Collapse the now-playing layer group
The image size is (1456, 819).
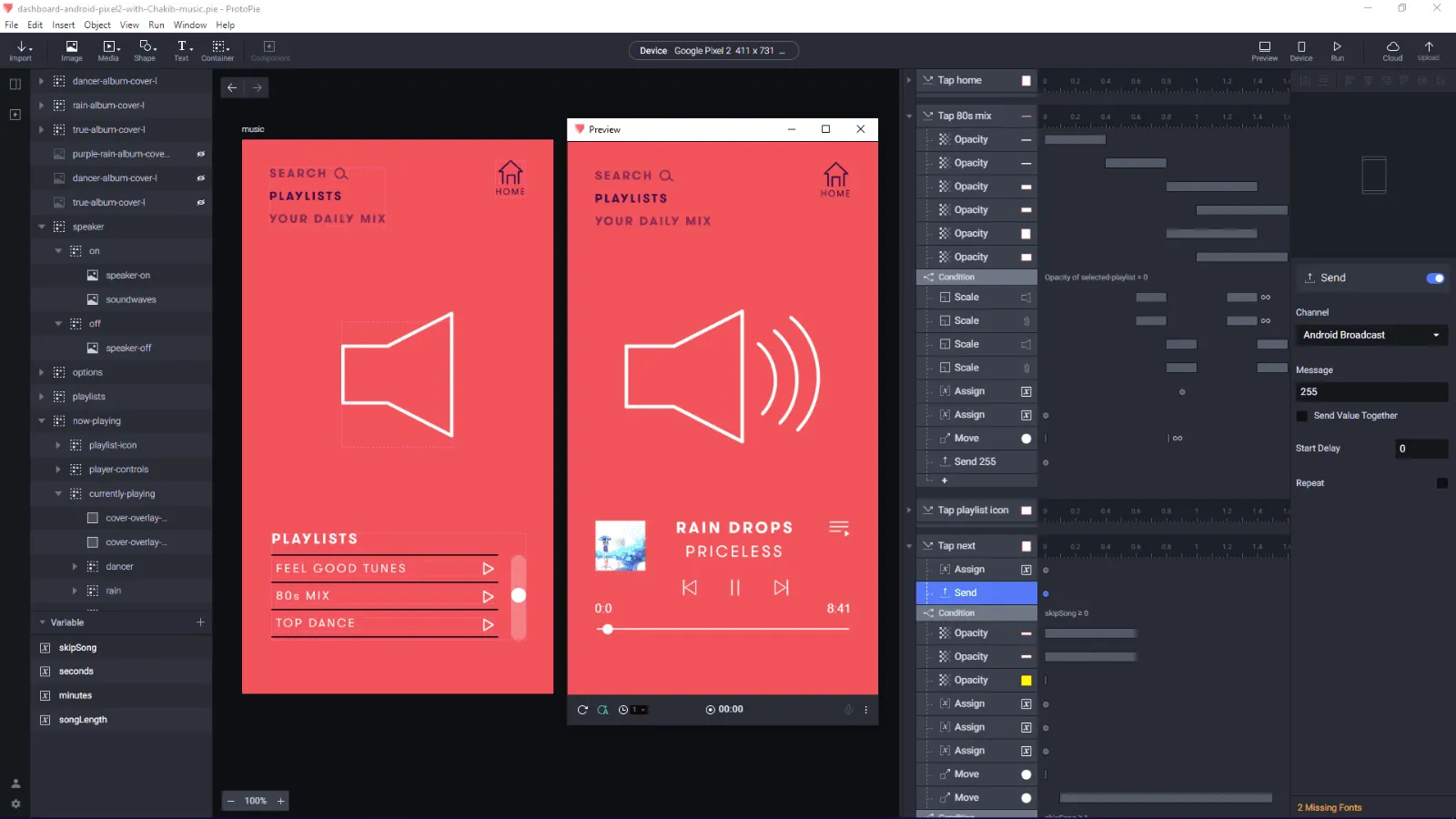point(42,421)
